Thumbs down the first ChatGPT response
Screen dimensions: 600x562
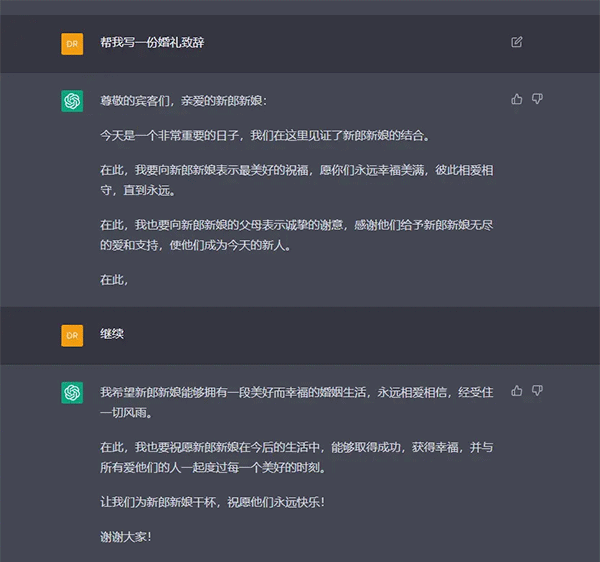coord(537,99)
